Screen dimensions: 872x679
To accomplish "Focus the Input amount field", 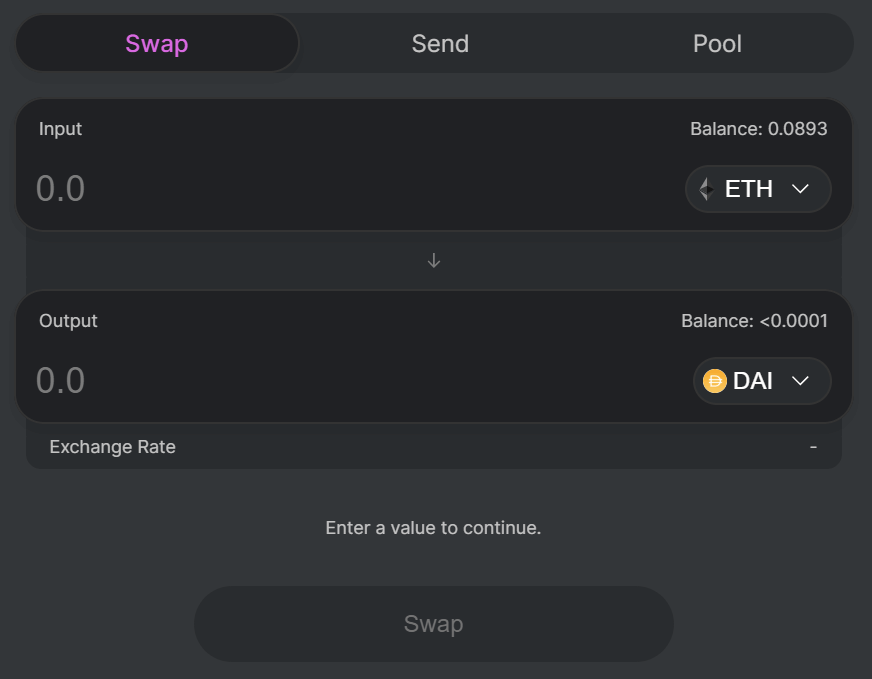I will click(300, 189).
